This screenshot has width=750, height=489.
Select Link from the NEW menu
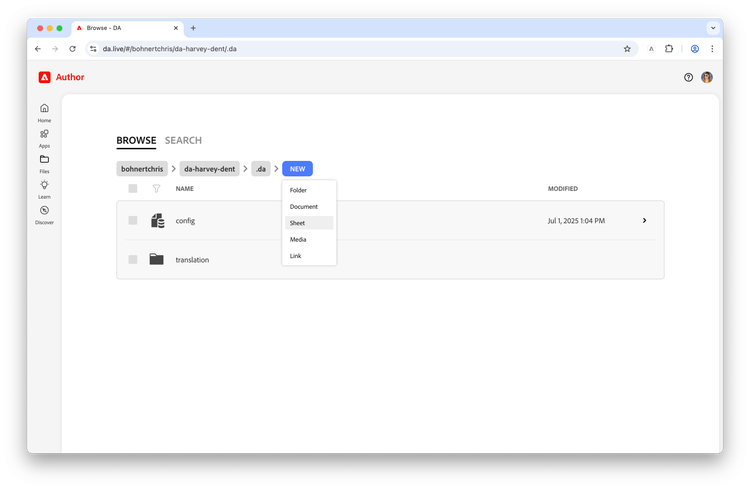[x=309, y=256]
